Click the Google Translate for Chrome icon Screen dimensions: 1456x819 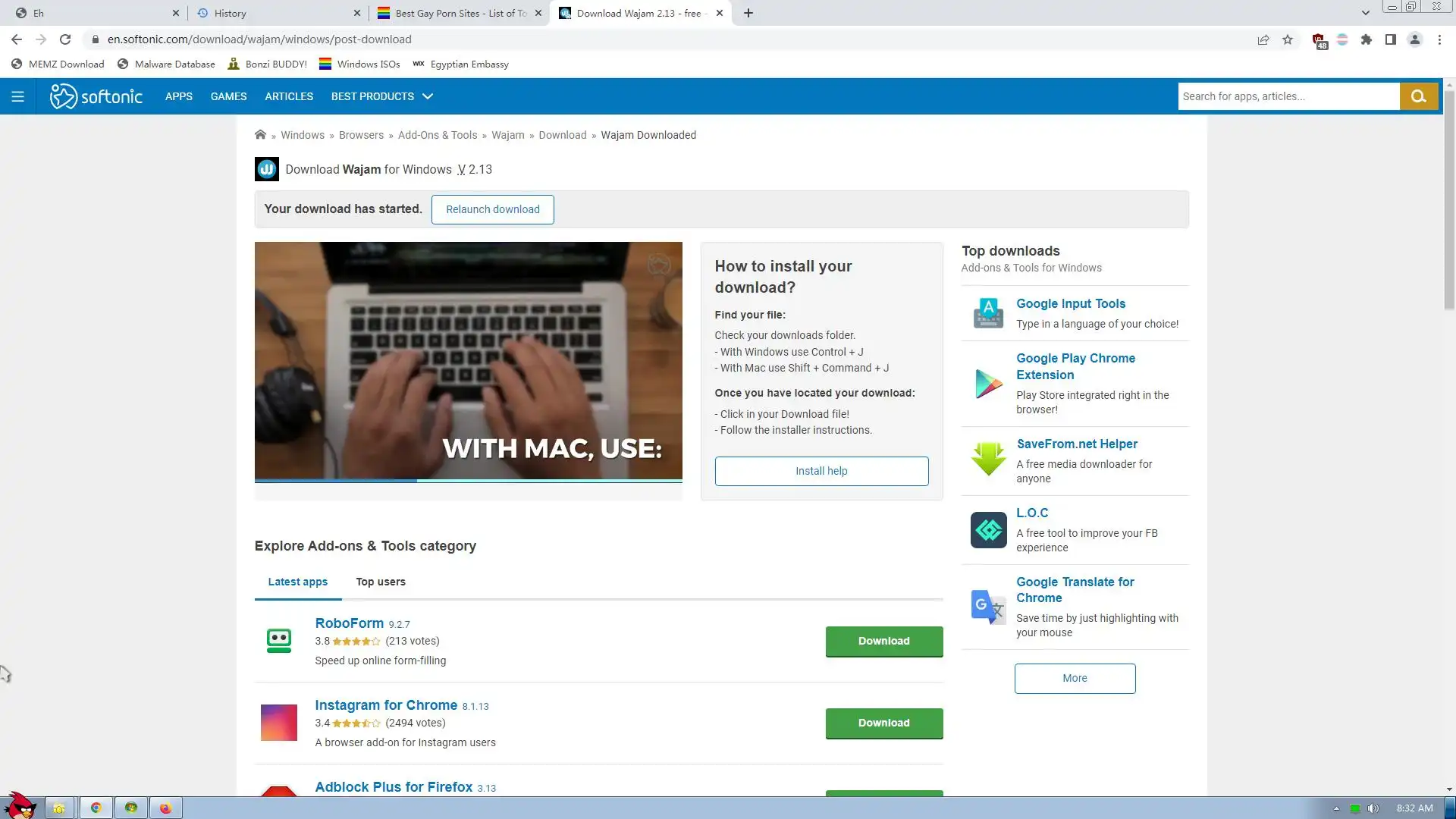988,607
